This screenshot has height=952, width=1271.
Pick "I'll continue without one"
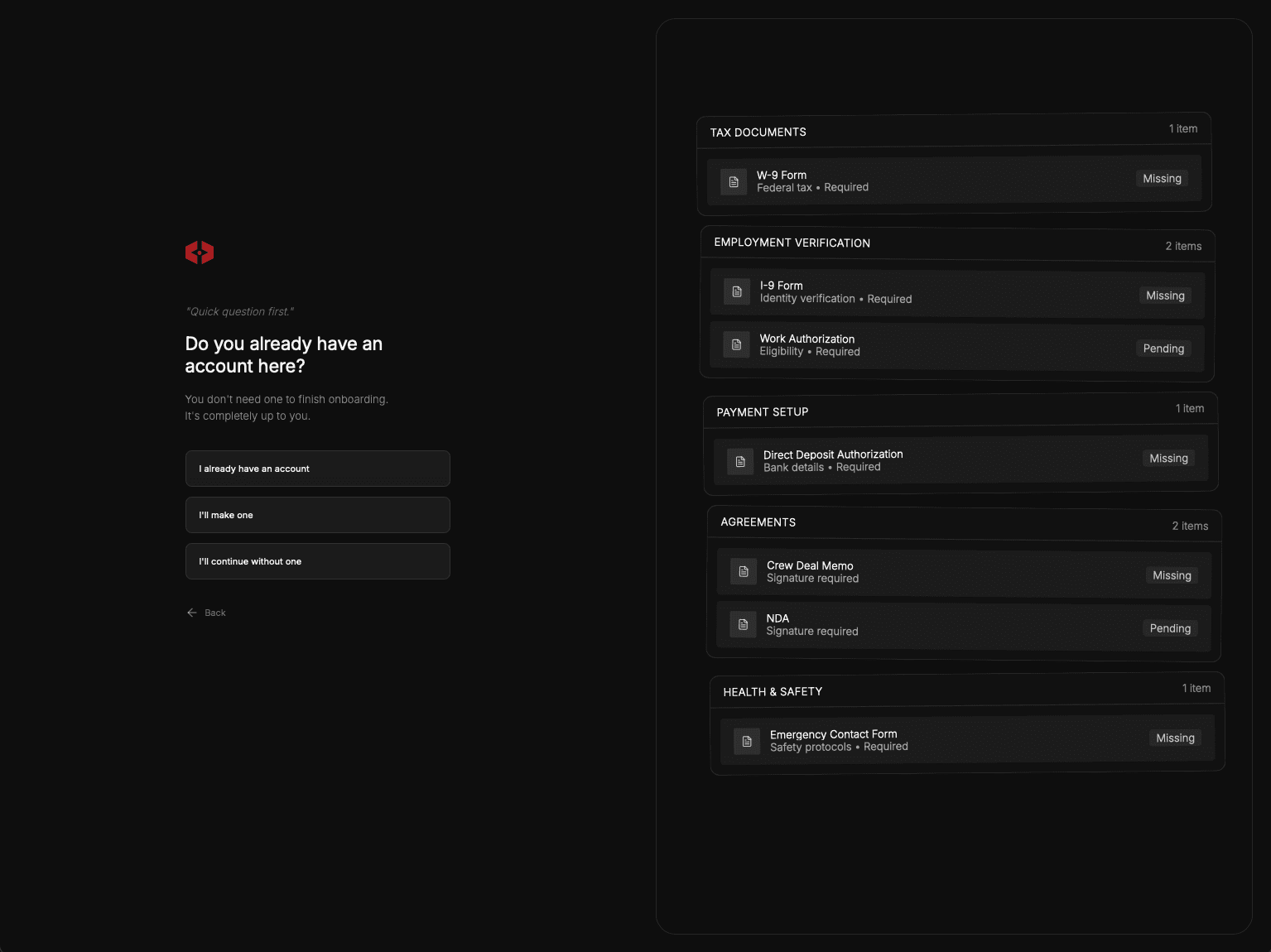[x=318, y=561]
